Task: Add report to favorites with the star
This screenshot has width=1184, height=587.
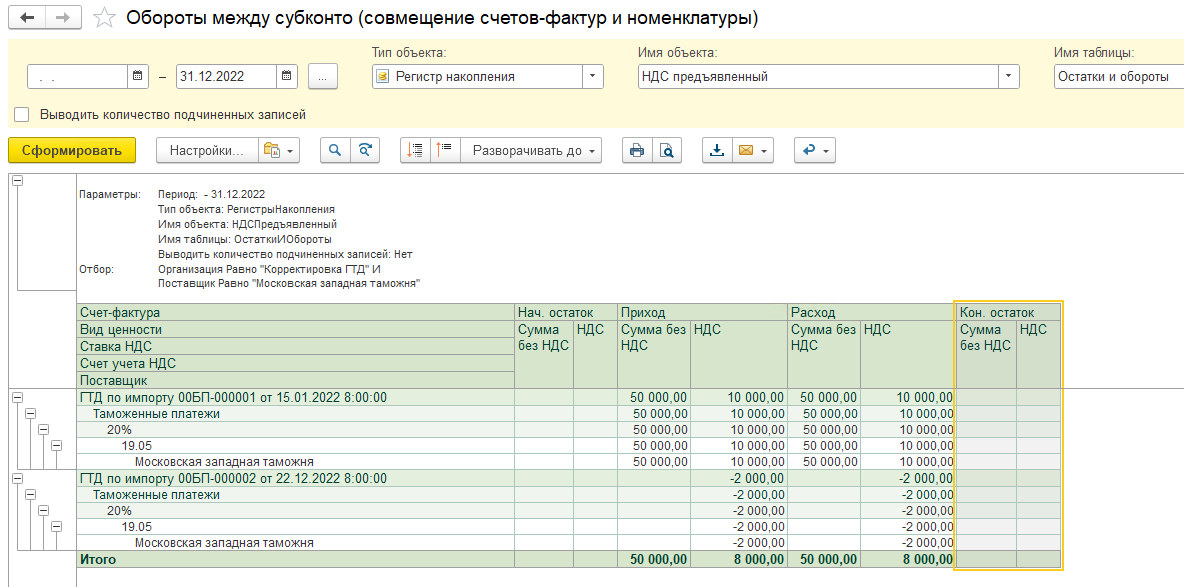Action: 103,18
